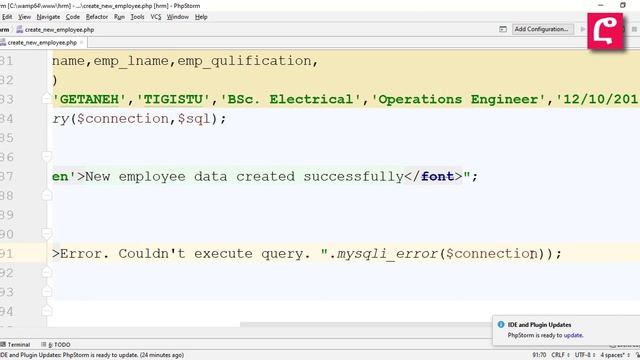Open the Code menu
This screenshot has width=640, height=360.
tap(73, 17)
